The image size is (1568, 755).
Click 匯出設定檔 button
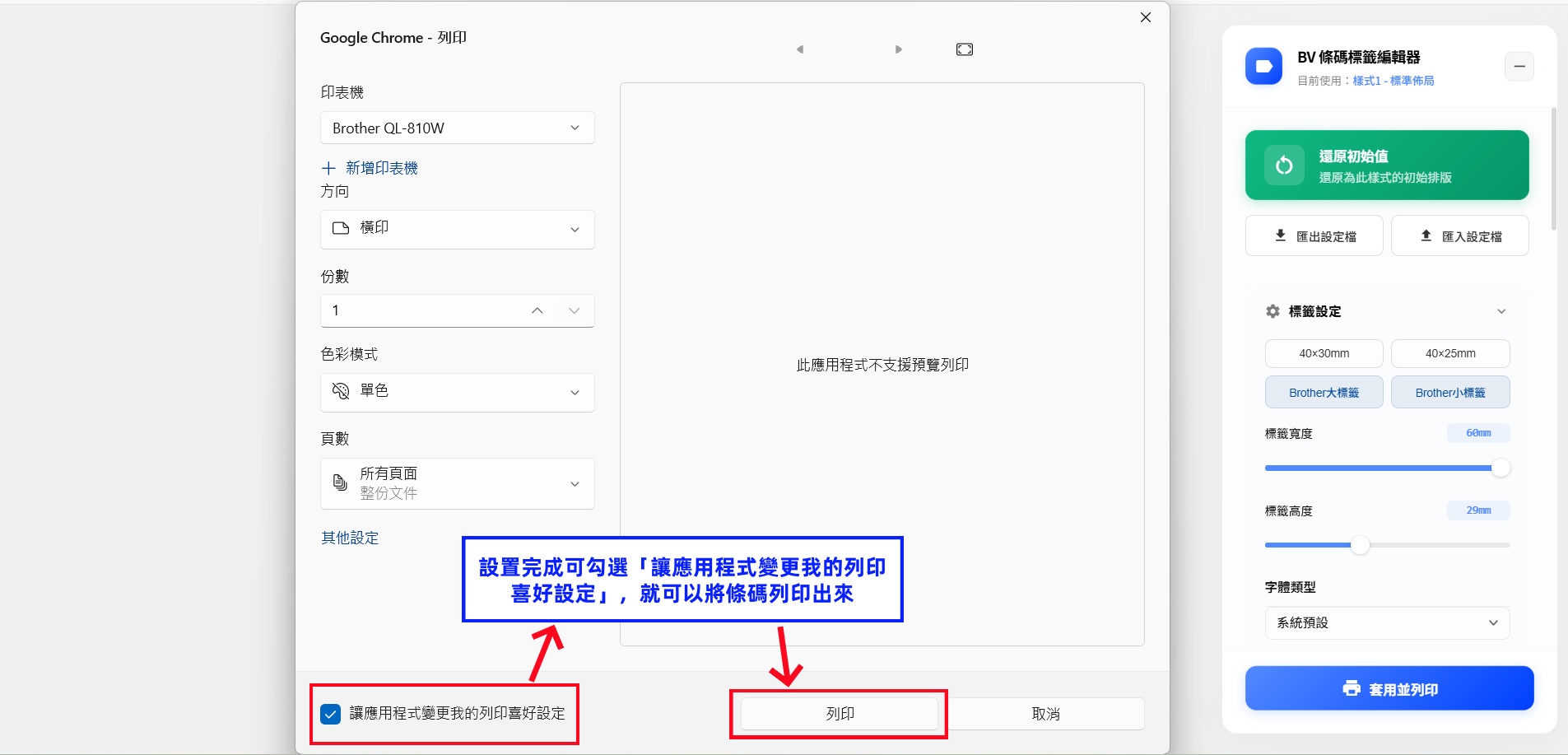[x=1314, y=235]
